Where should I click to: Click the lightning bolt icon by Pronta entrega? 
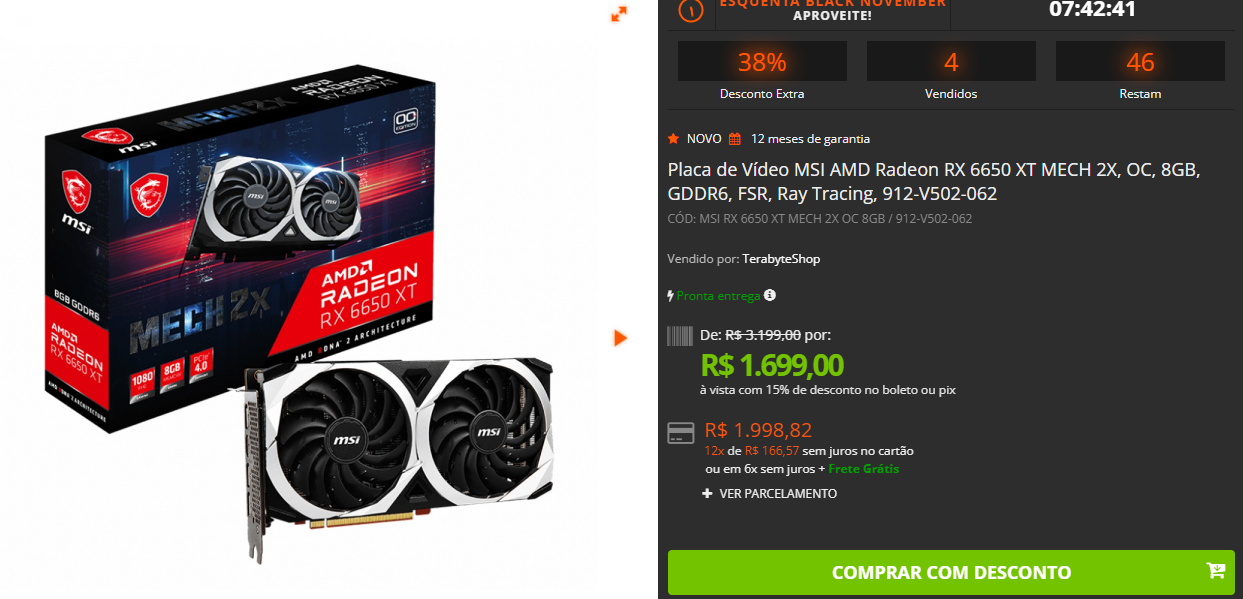click(x=671, y=296)
